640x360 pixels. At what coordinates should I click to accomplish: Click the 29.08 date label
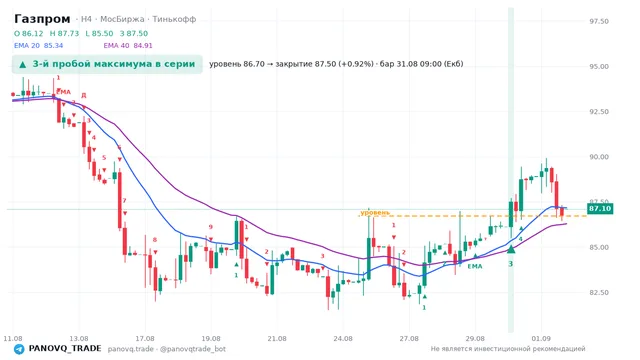[475, 338]
